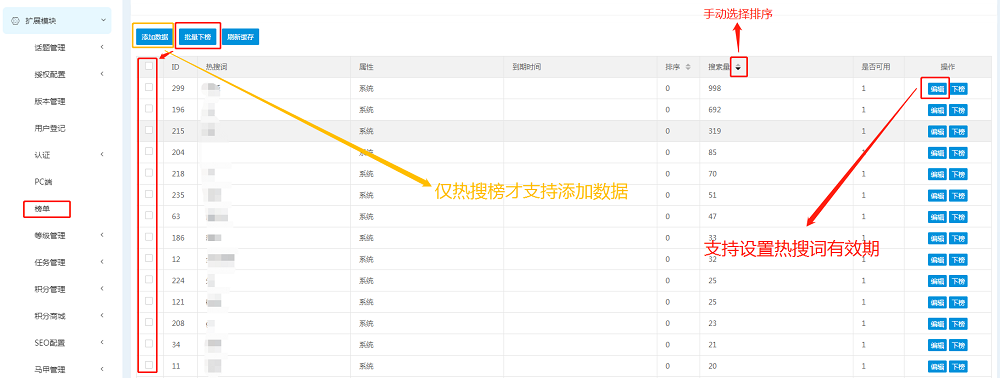Viewport: 1000px width, 378px height.
Task: Expand the 认证 submenu chevron
Action: point(102,154)
